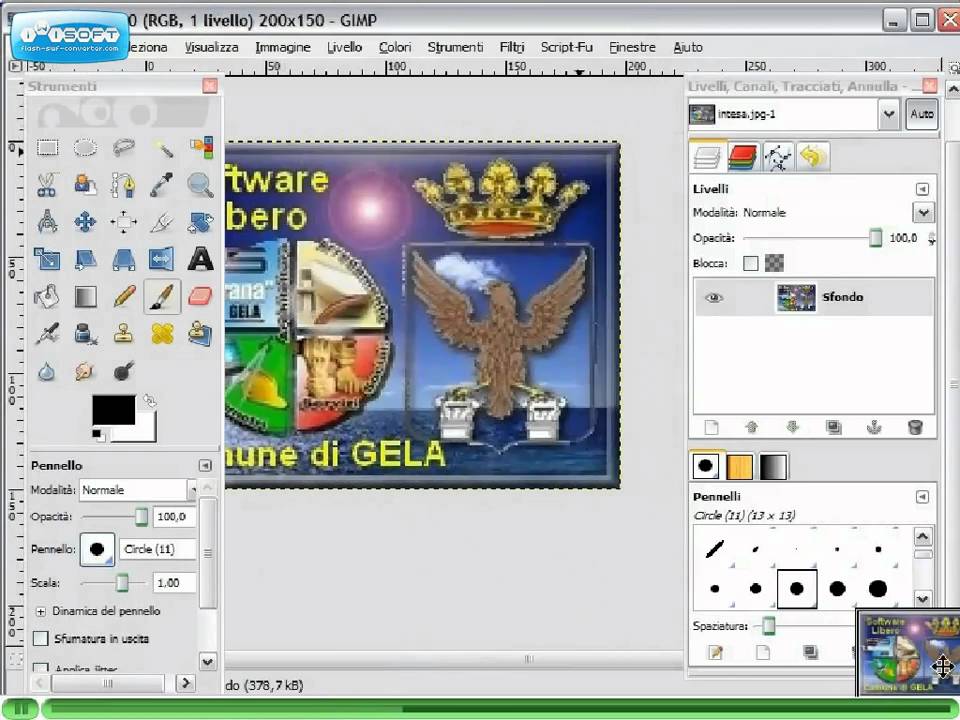Select the Scale tool
Viewport: 960px width, 720px height.
coord(47,259)
